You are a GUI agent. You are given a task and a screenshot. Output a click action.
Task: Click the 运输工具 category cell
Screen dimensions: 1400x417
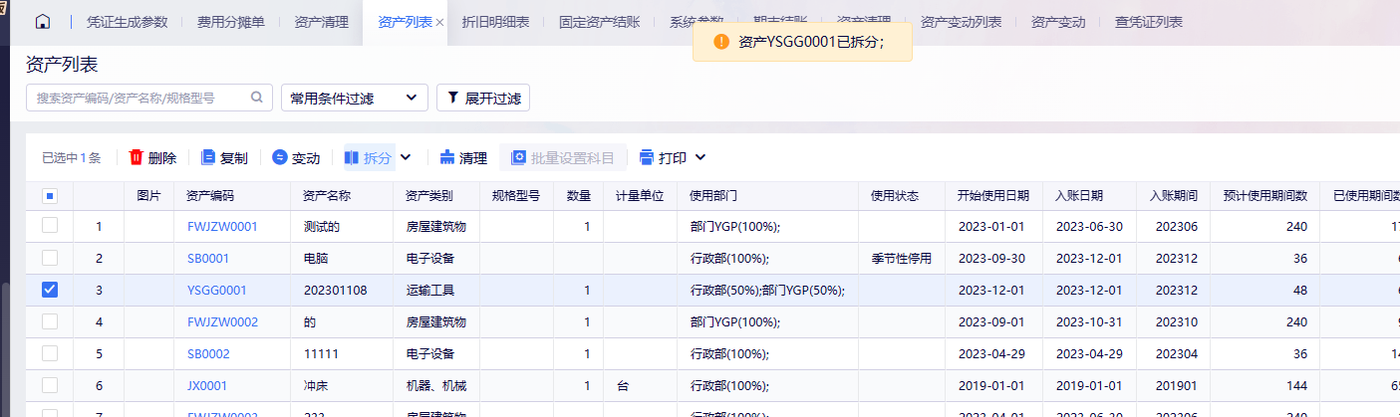(x=436, y=290)
